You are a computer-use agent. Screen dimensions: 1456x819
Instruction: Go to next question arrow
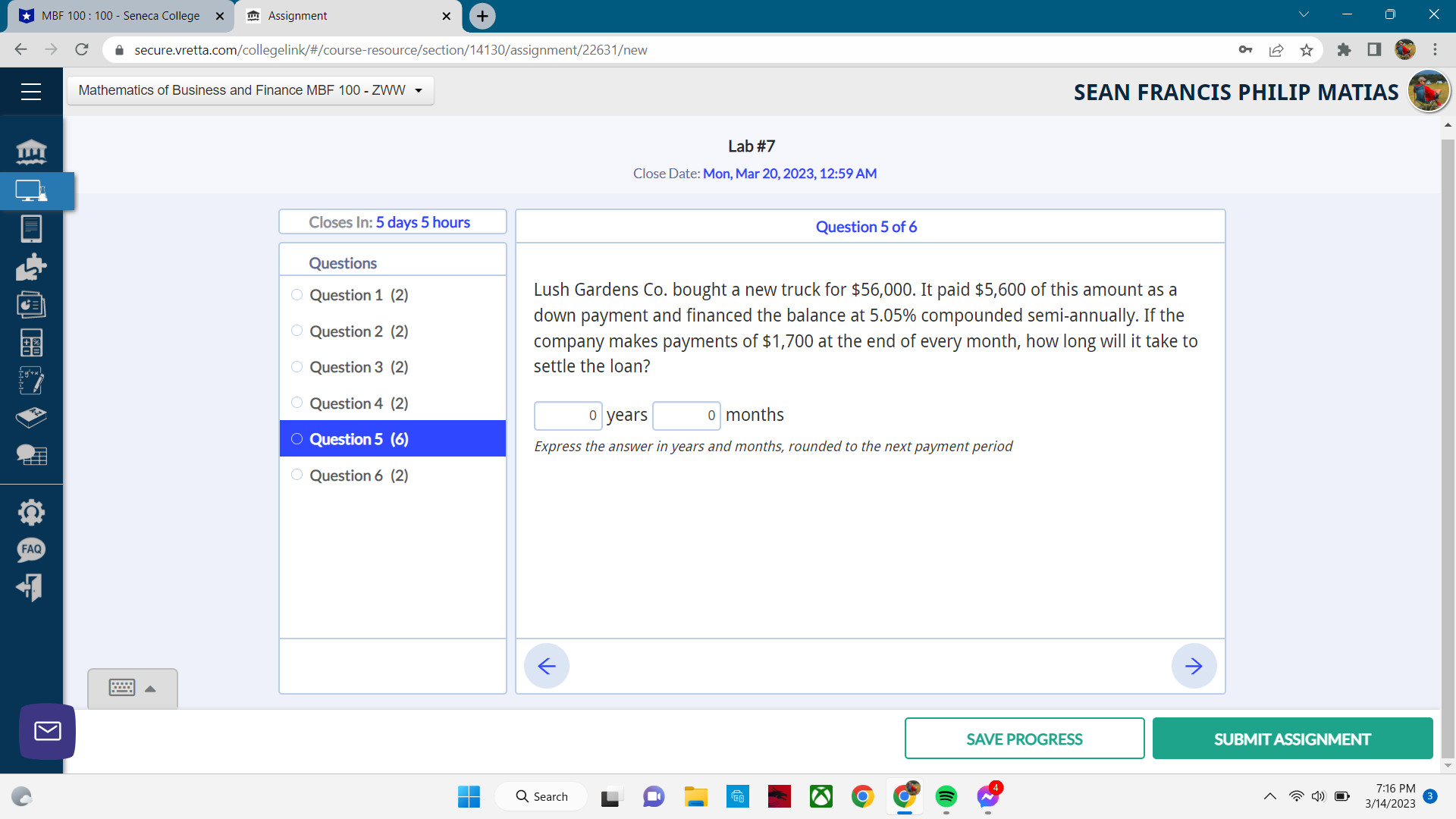pos(1194,666)
